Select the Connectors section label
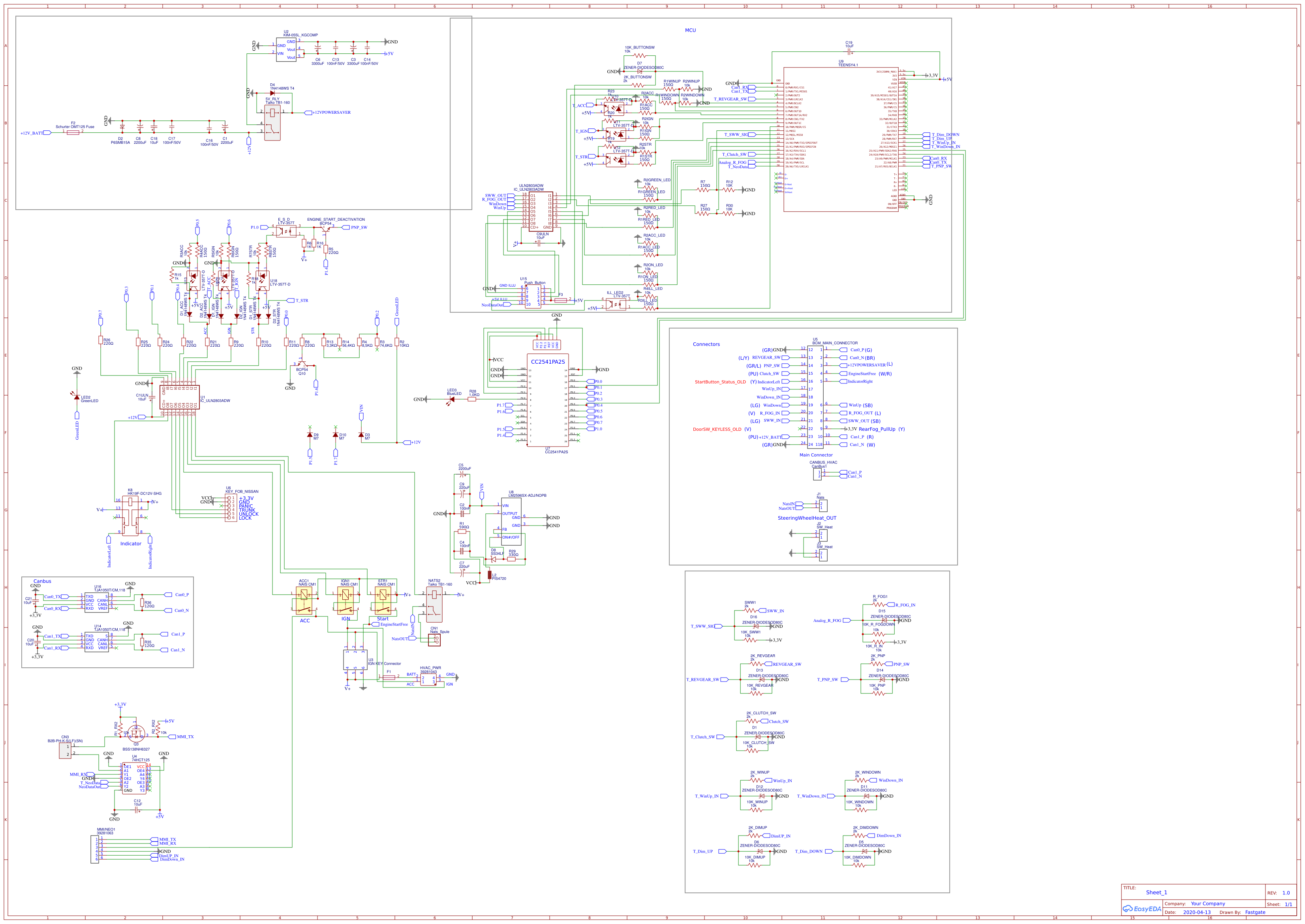 click(706, 344)
